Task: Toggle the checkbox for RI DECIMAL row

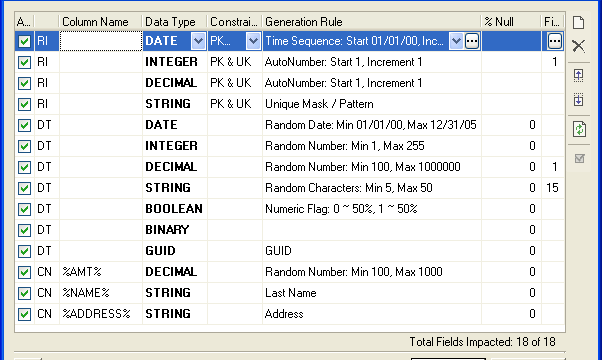Action: point(25,83)
